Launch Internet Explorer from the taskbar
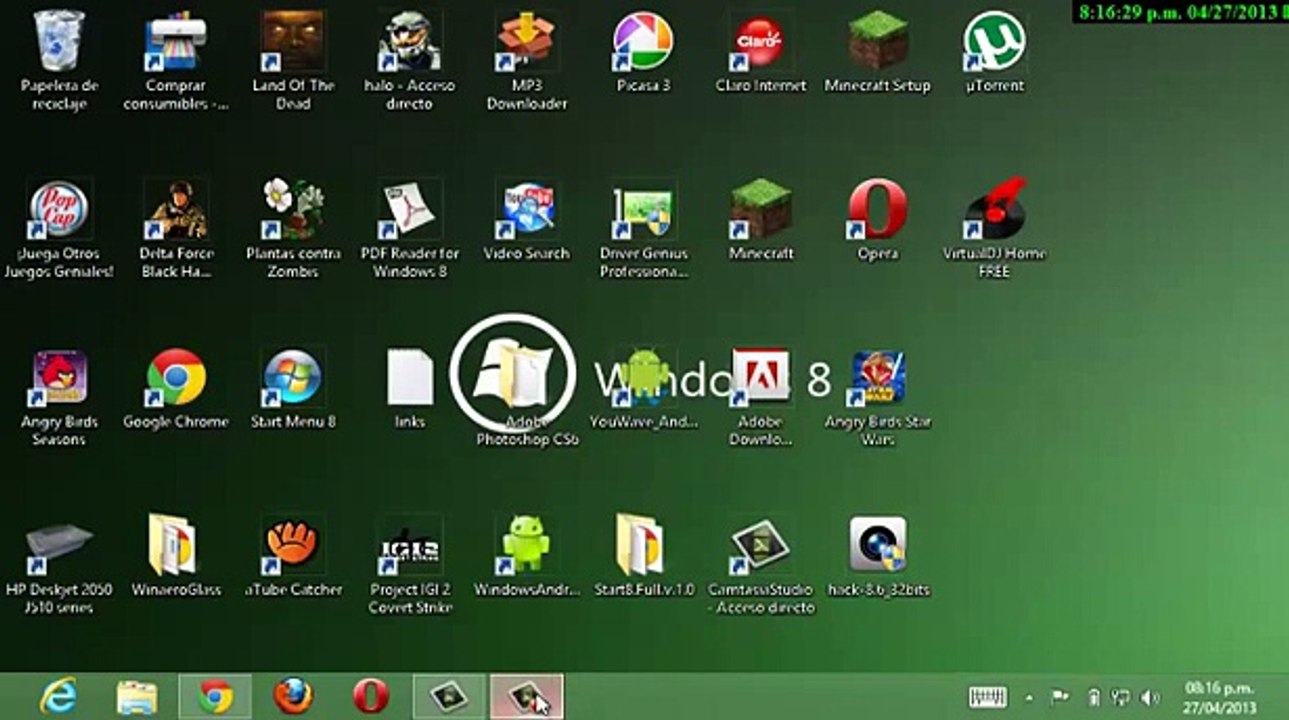This screenshot has height=720, width=1289. (58, 696)
